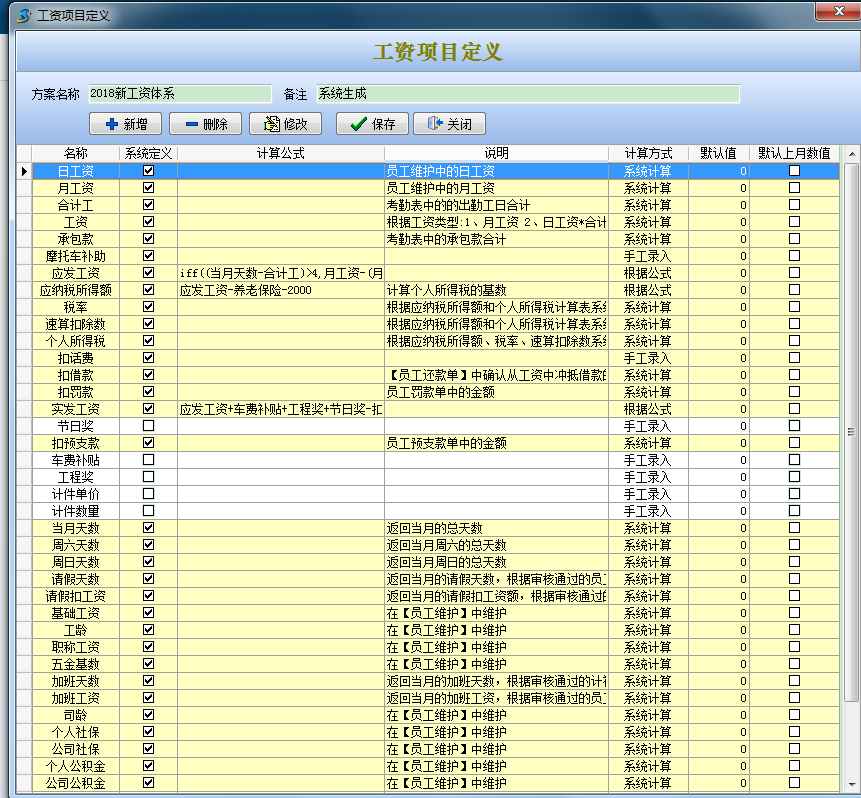Click the 删除 (Delete) minus button
Screen dimensions: 861x798
pos(204,124)
